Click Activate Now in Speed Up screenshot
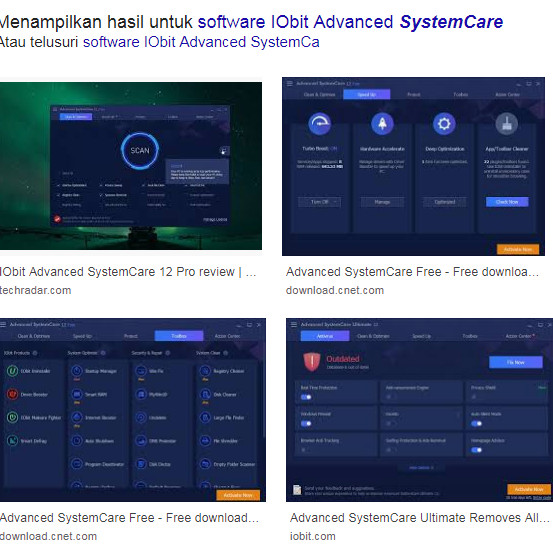553x553 pixels. click(518, 249)
